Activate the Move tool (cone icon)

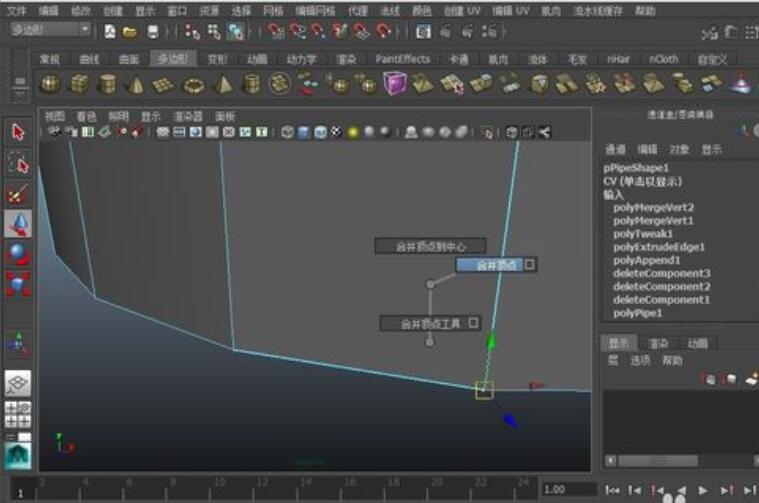pos(17,224)
